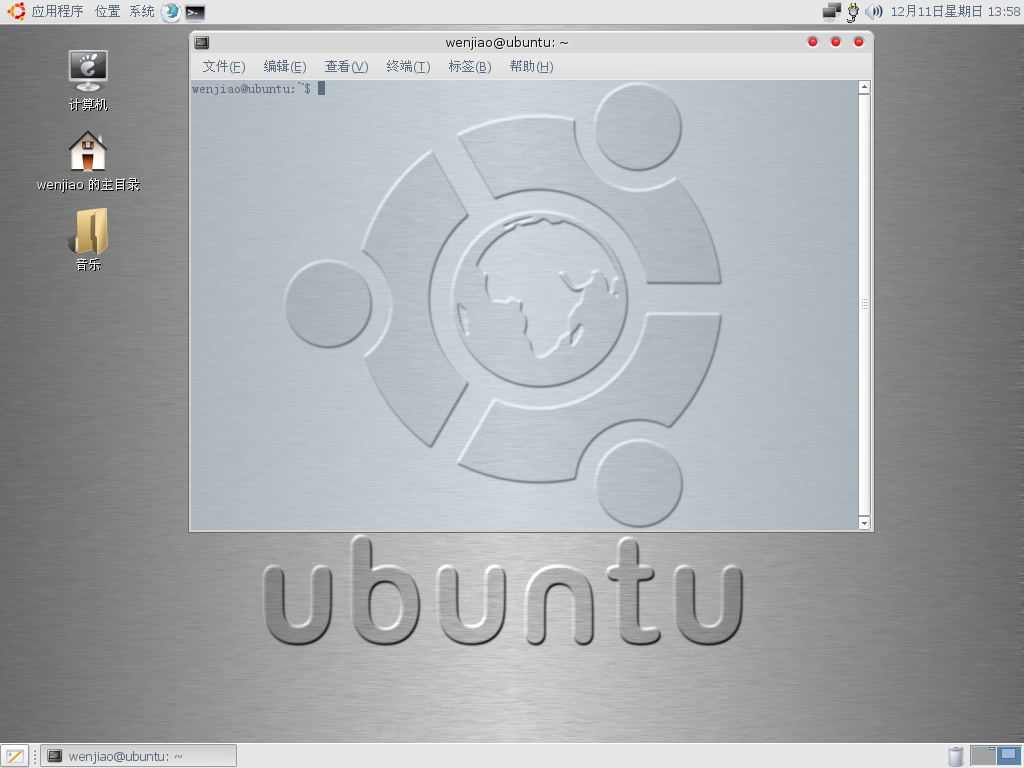Switch to the first workspace in switcher

(983, 756)
